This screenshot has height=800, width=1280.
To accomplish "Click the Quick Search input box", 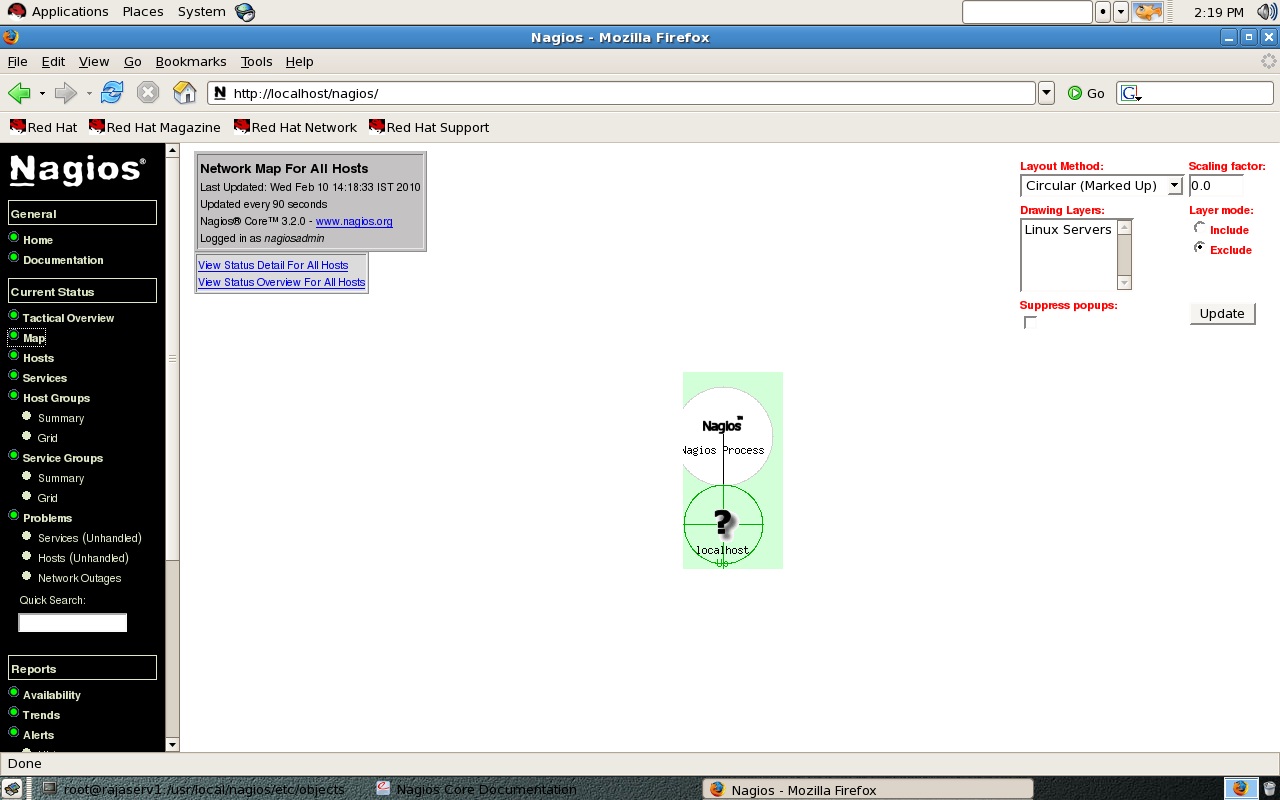I will tap(73, 623).
